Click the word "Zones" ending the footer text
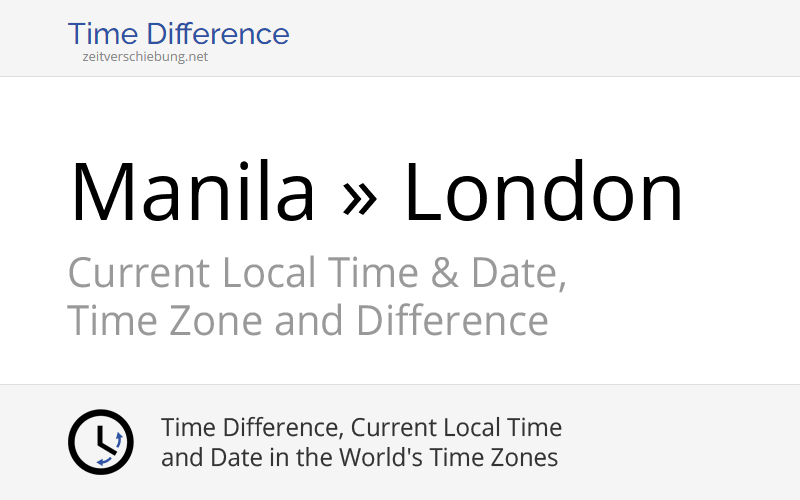This screenshot has height=500, width=800. [529, 458]
